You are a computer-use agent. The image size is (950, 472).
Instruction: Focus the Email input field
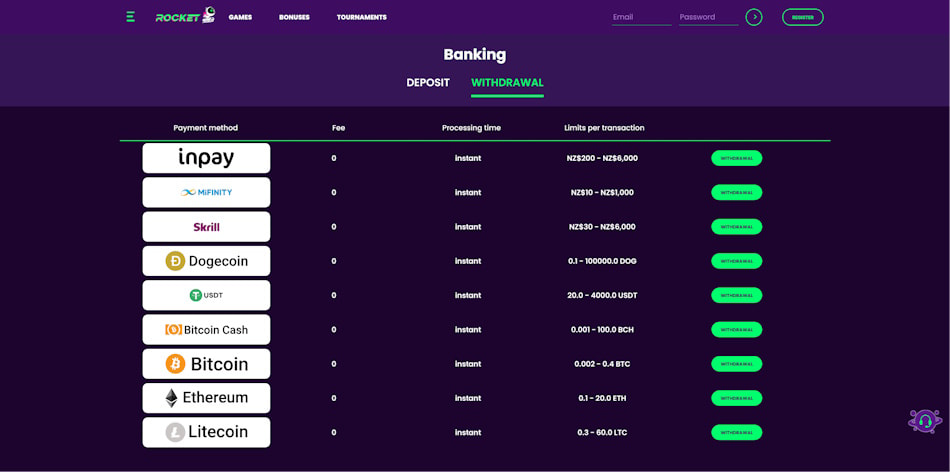click(x=642, y=17)
